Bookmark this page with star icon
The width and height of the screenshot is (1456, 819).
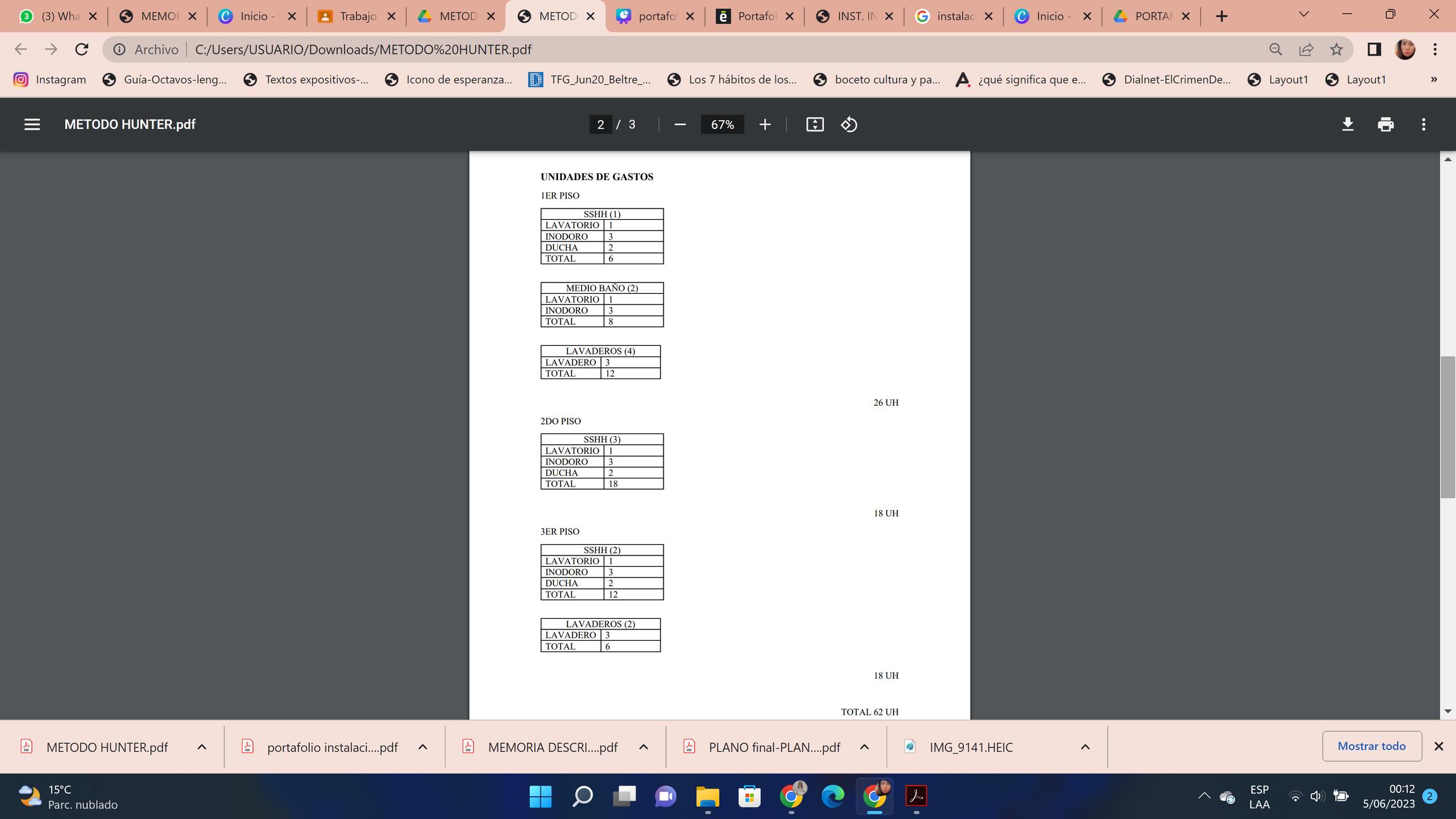[1336, 49]
